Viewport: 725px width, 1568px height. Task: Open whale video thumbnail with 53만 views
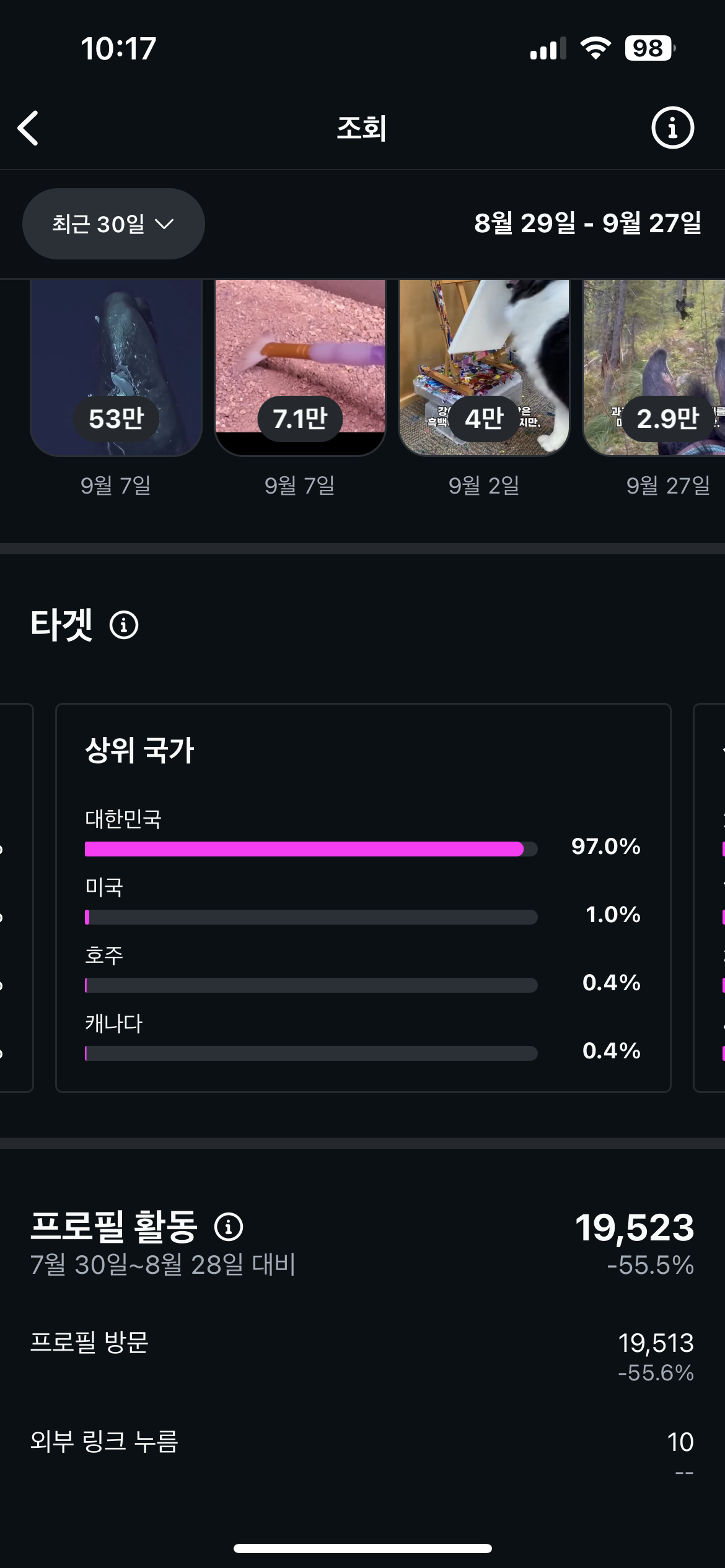116,367
